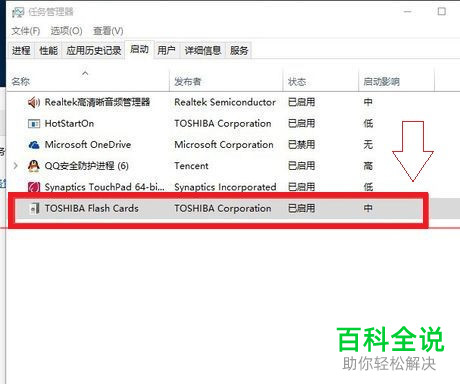Click the TOSHIBA Flash Cards icon

coord(35,209)
